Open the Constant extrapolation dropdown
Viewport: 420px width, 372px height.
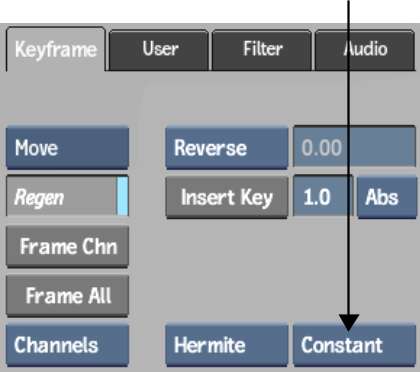point(354,345)
